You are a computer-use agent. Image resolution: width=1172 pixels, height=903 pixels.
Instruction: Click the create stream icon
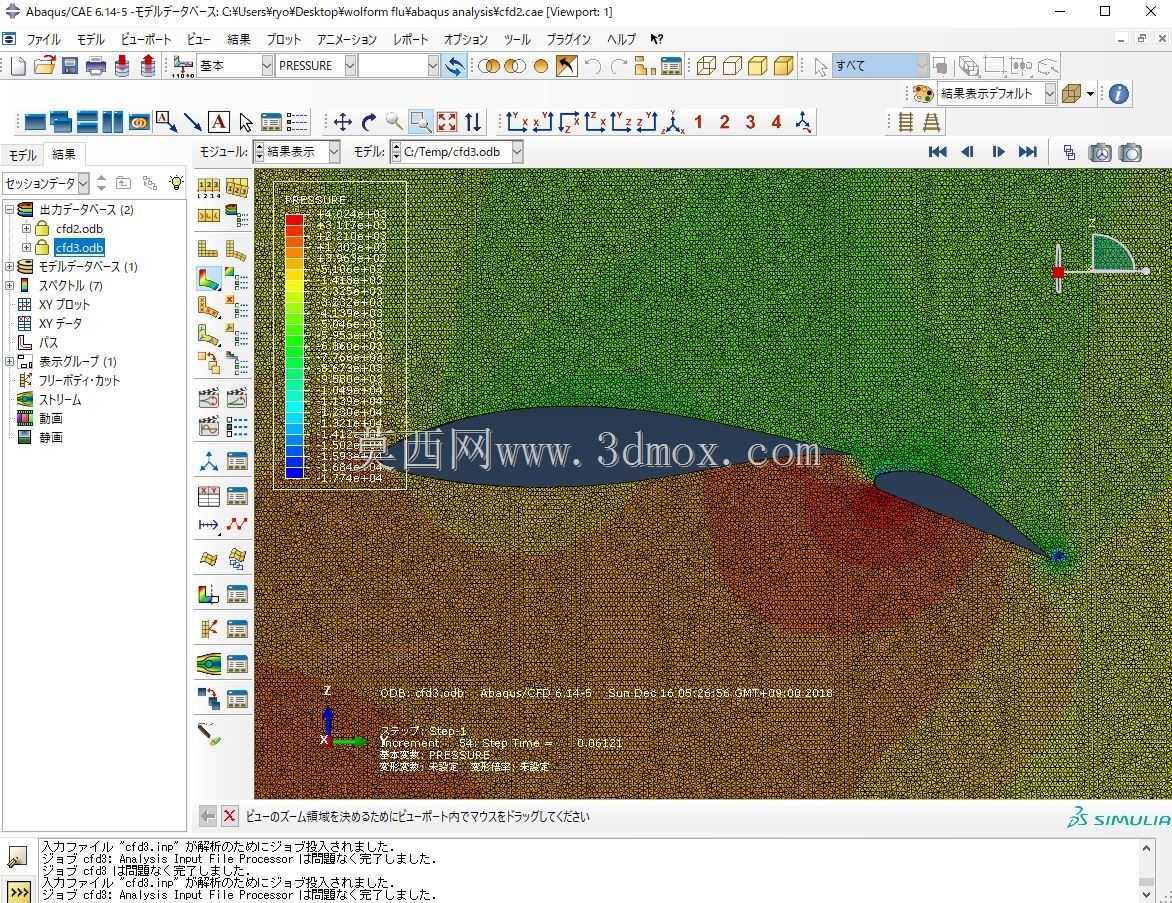[x=209, y=663]
